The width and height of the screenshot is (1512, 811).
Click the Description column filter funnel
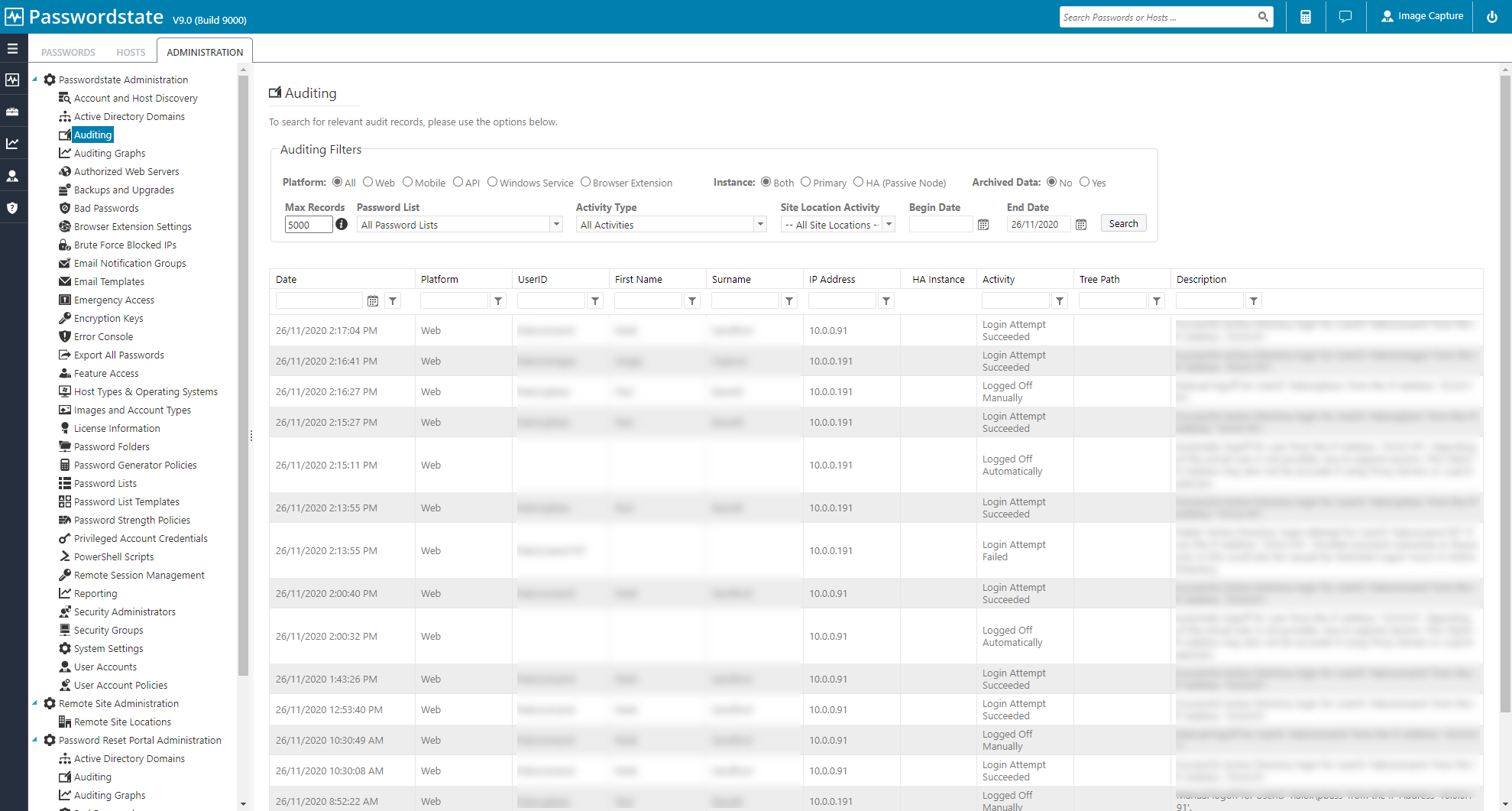(1254, 301)
